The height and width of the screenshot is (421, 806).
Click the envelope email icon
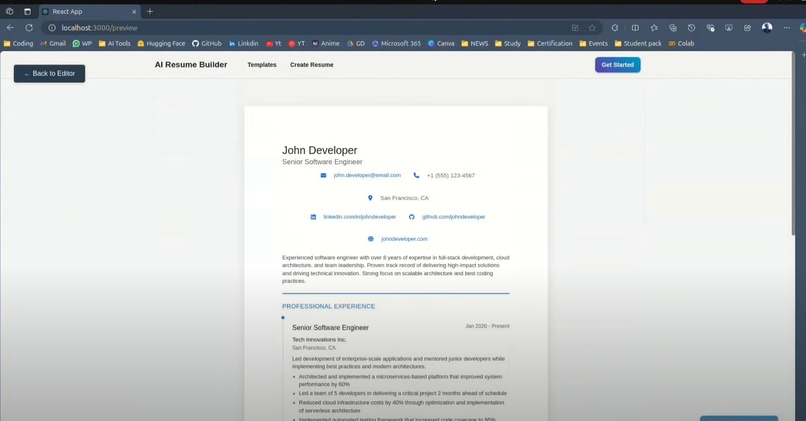point(323,175)
